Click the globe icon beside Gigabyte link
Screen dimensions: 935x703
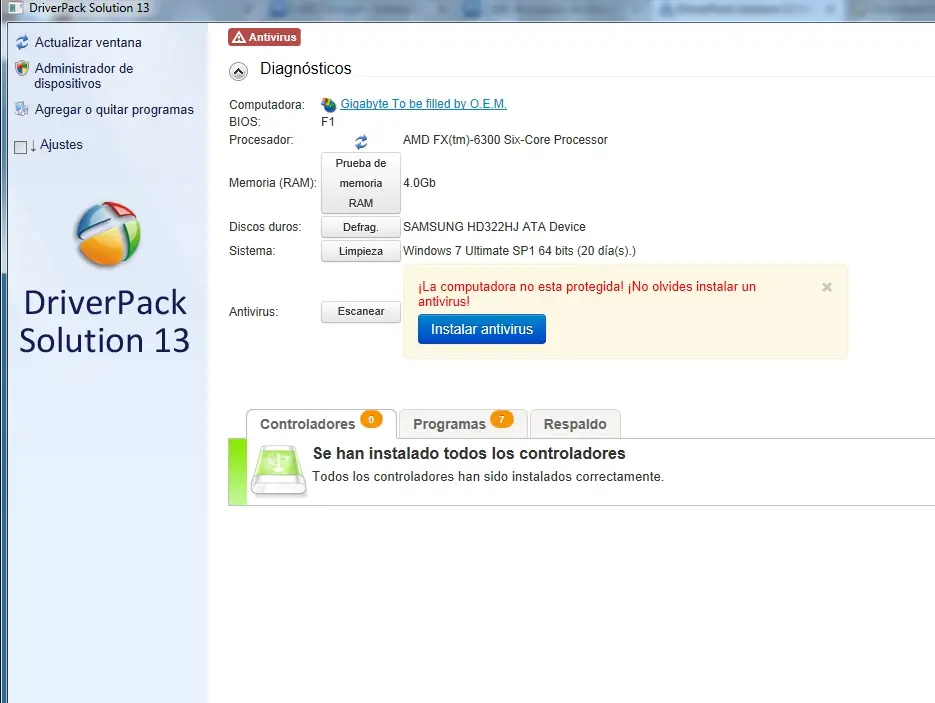(x=329, y=104)
